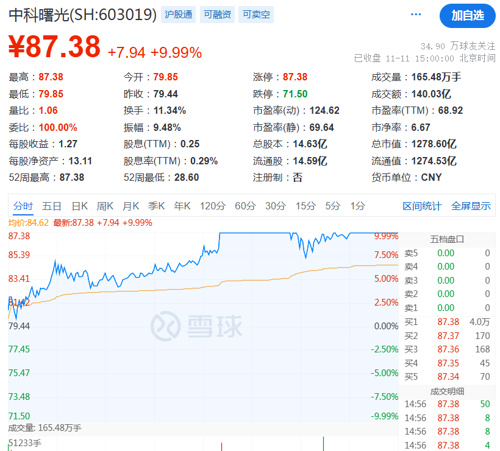Click the 可卖空 tag

click(256, 14)
